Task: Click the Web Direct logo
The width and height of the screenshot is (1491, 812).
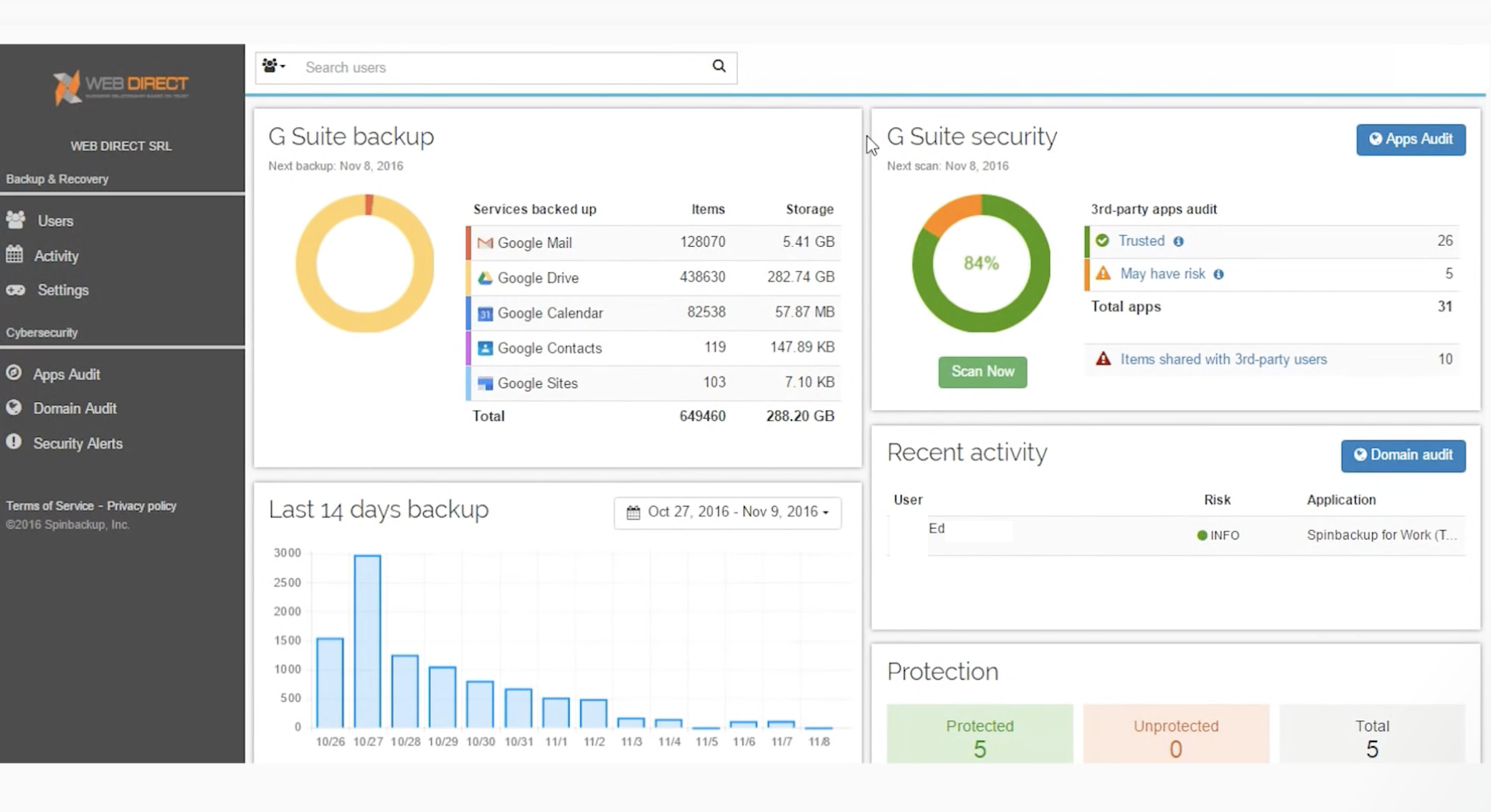Action: [x=121, y=87]
